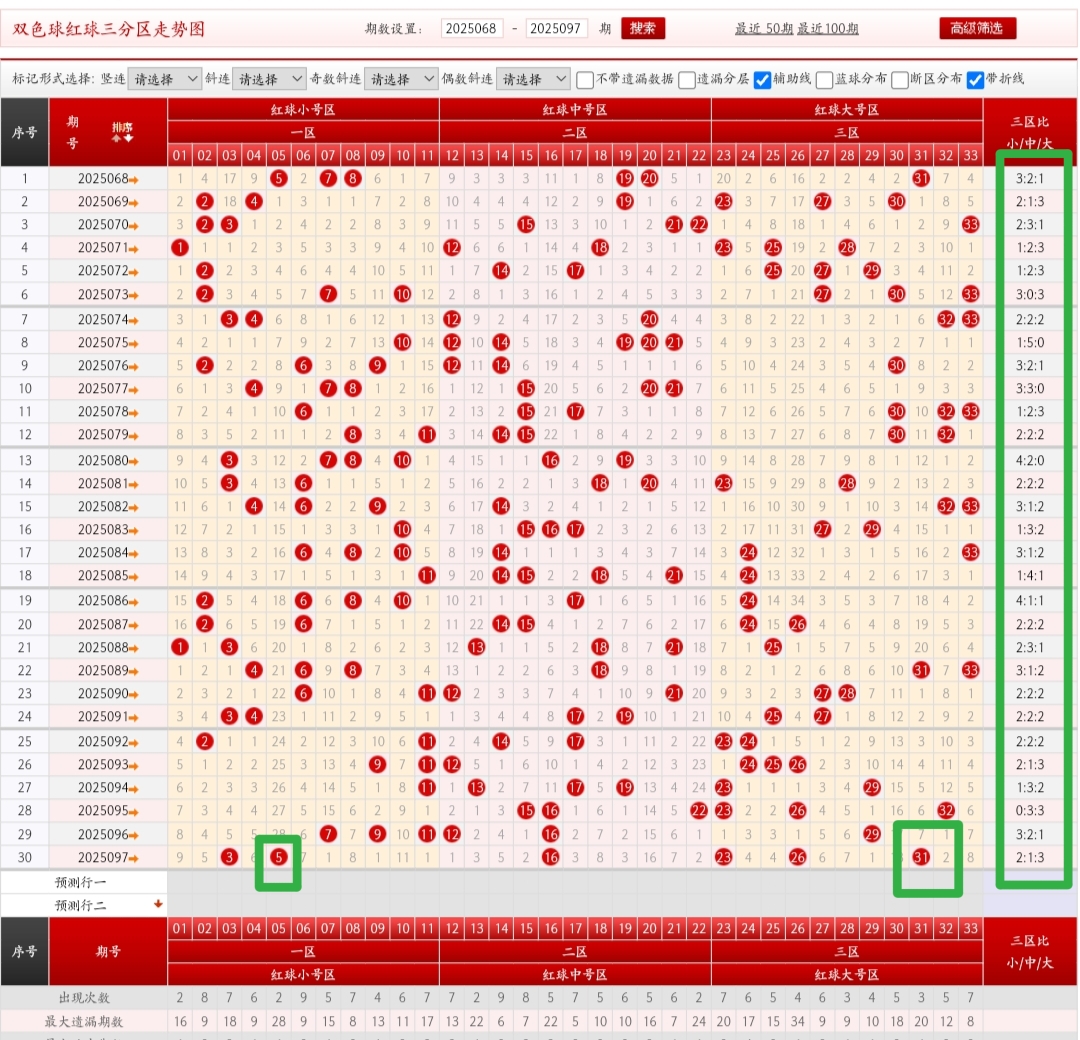
Task: Click orange arrow beside issue 2025097
Action: [134, 858]
